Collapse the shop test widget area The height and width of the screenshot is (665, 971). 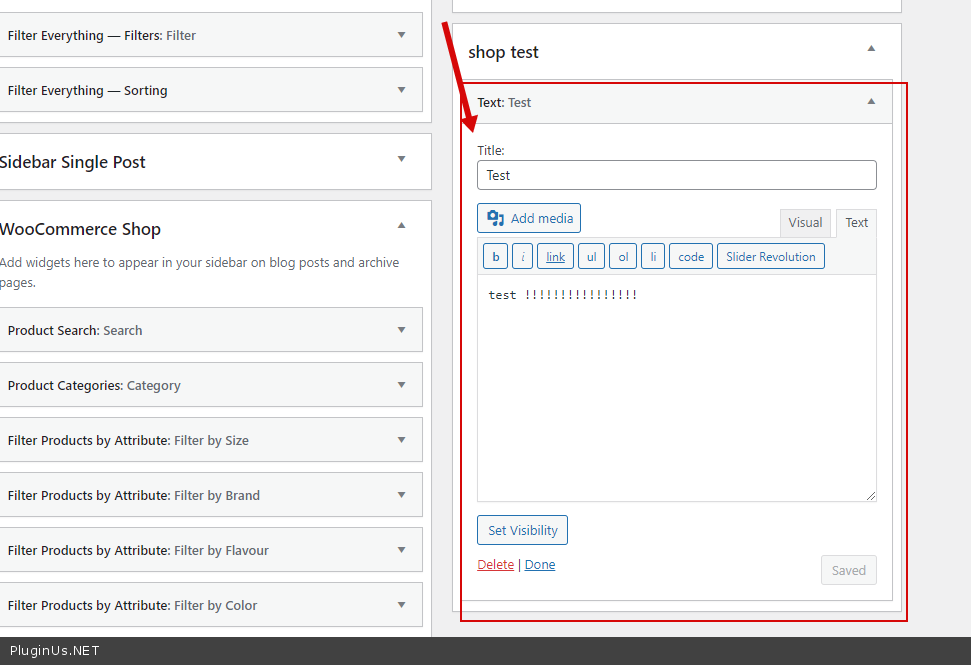[x=871, y=49]
